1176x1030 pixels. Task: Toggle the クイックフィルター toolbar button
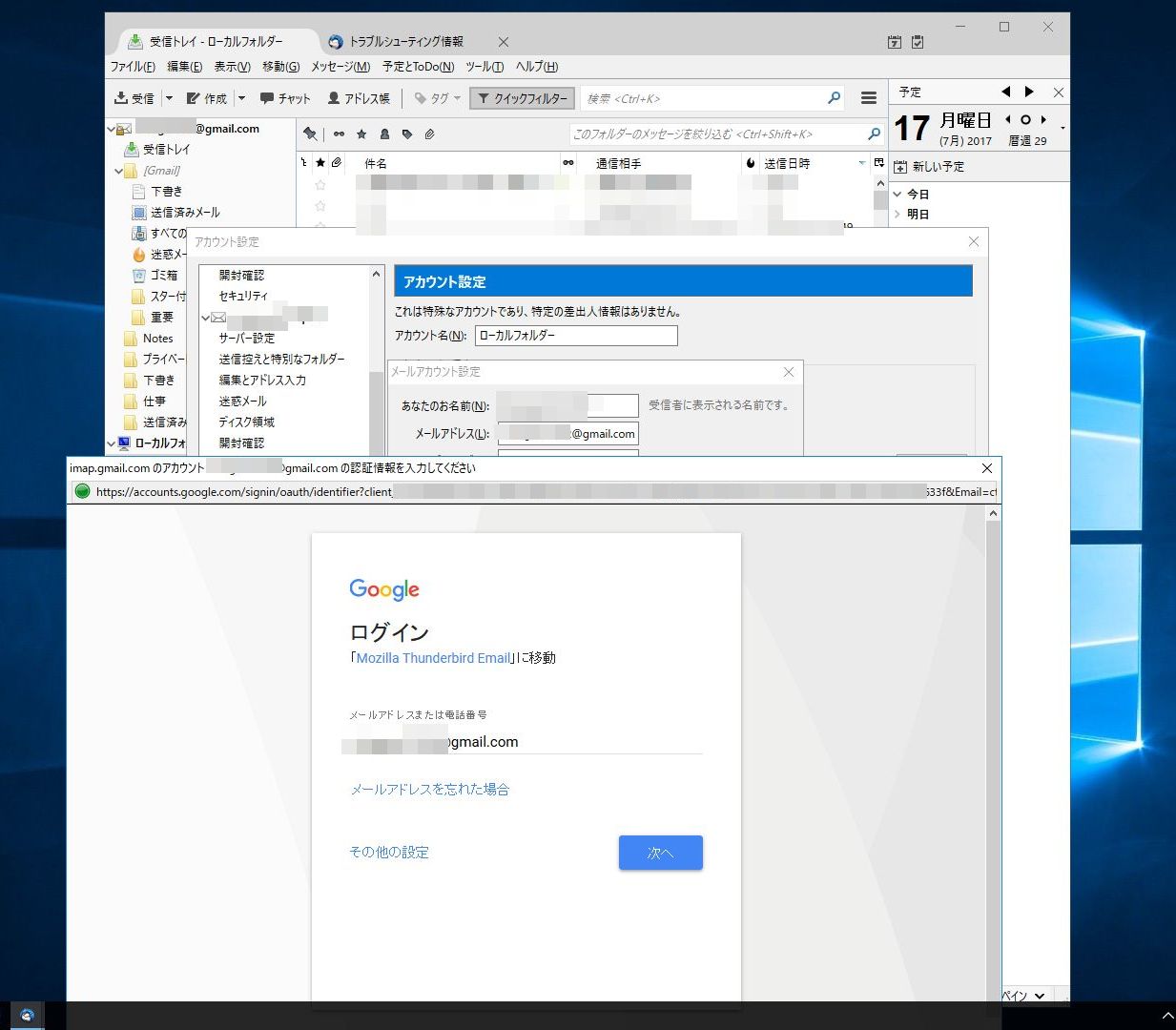(x=522, y=98)
